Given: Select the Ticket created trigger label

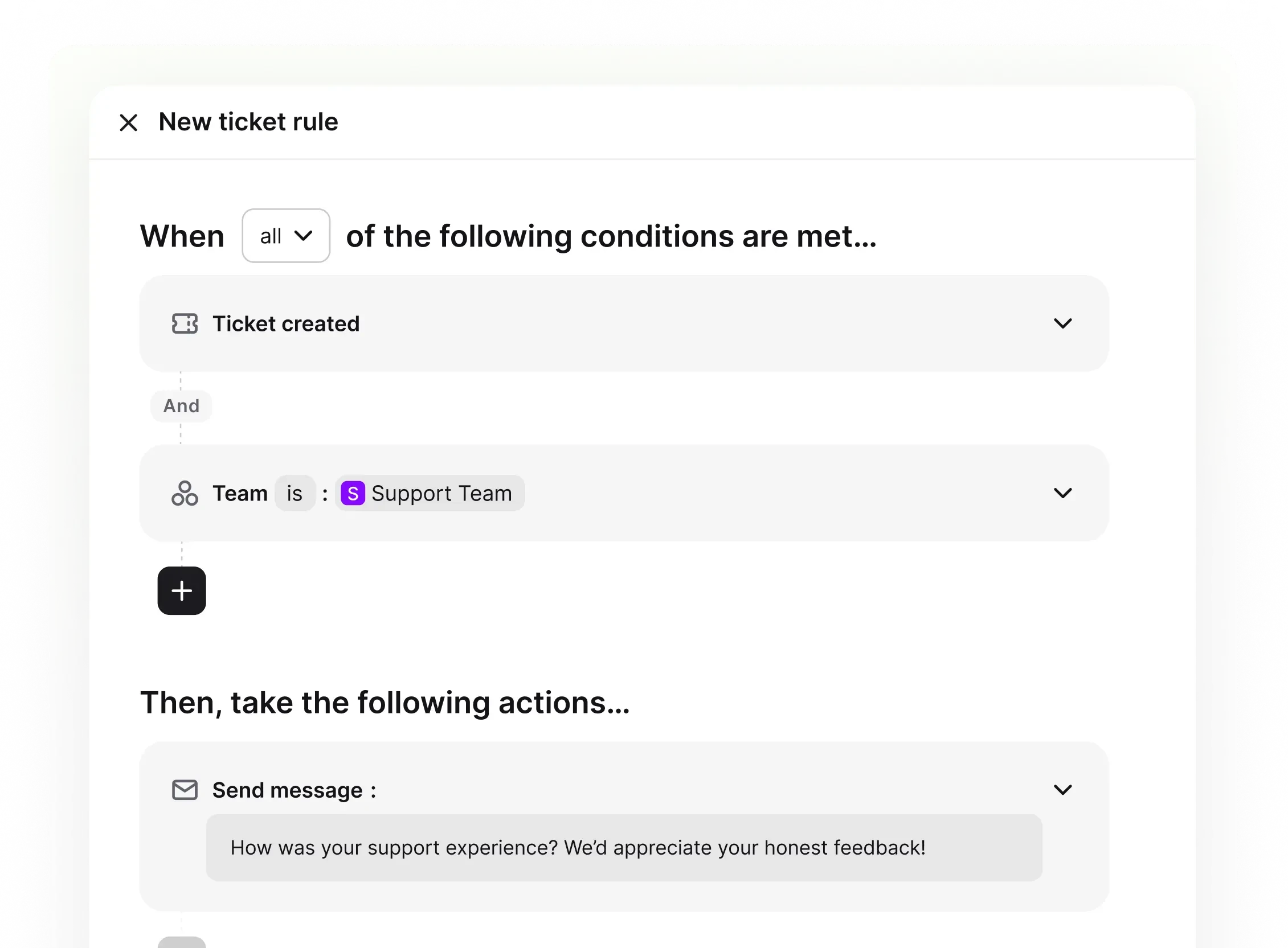Looking at the screenshot, I should coord(287,323).
